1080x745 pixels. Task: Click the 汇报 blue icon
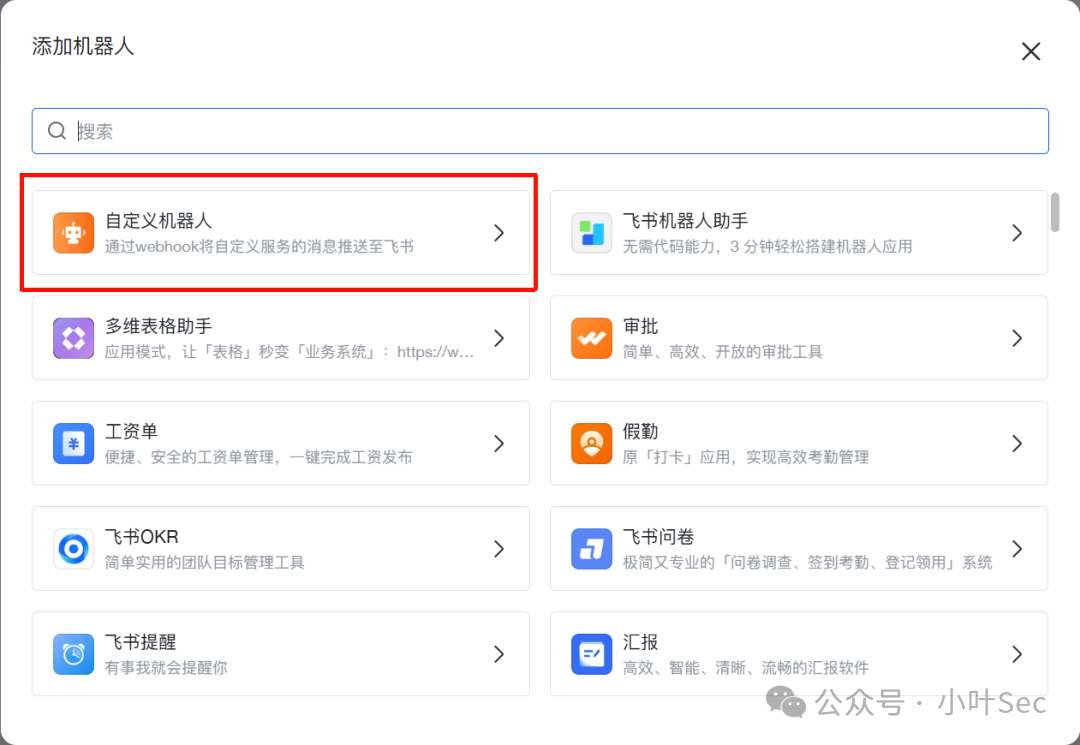pyautogui.click(x=591, y=654)
